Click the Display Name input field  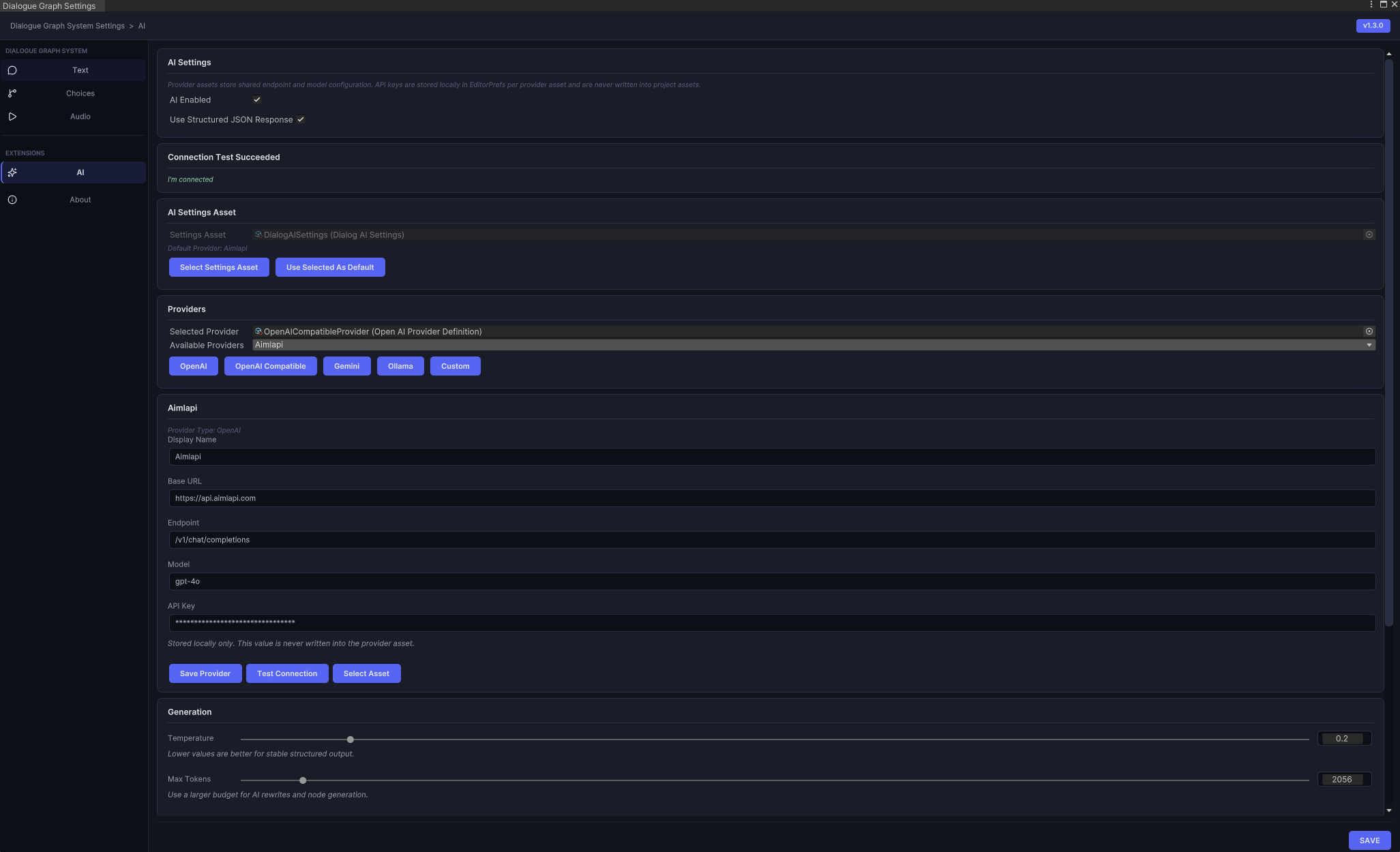pyautogui.click(x=772, y=457)
